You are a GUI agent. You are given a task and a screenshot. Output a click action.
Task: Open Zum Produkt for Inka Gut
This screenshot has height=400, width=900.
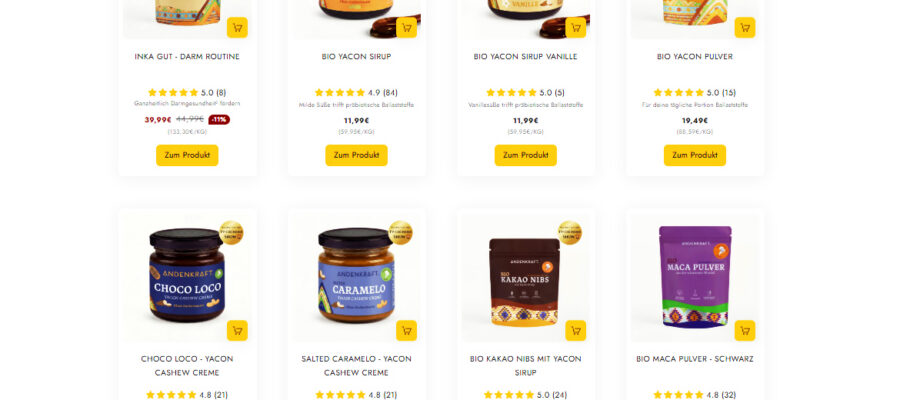pyautogui.click(x=187, y=155)
